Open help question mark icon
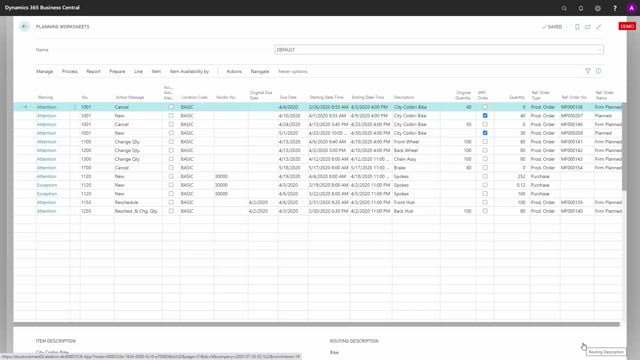The height and width of the screenshot is (360, 640). point(615,8)
